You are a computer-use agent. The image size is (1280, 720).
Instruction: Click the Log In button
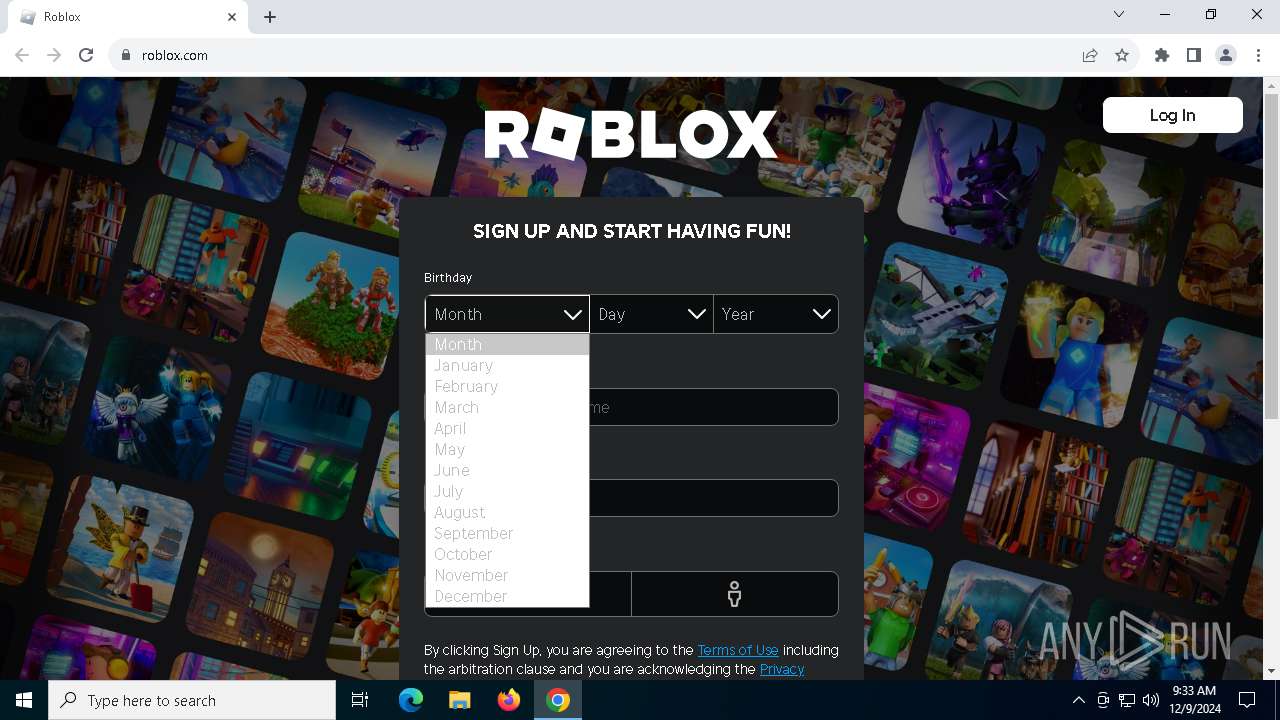[x=1172, y=115]
